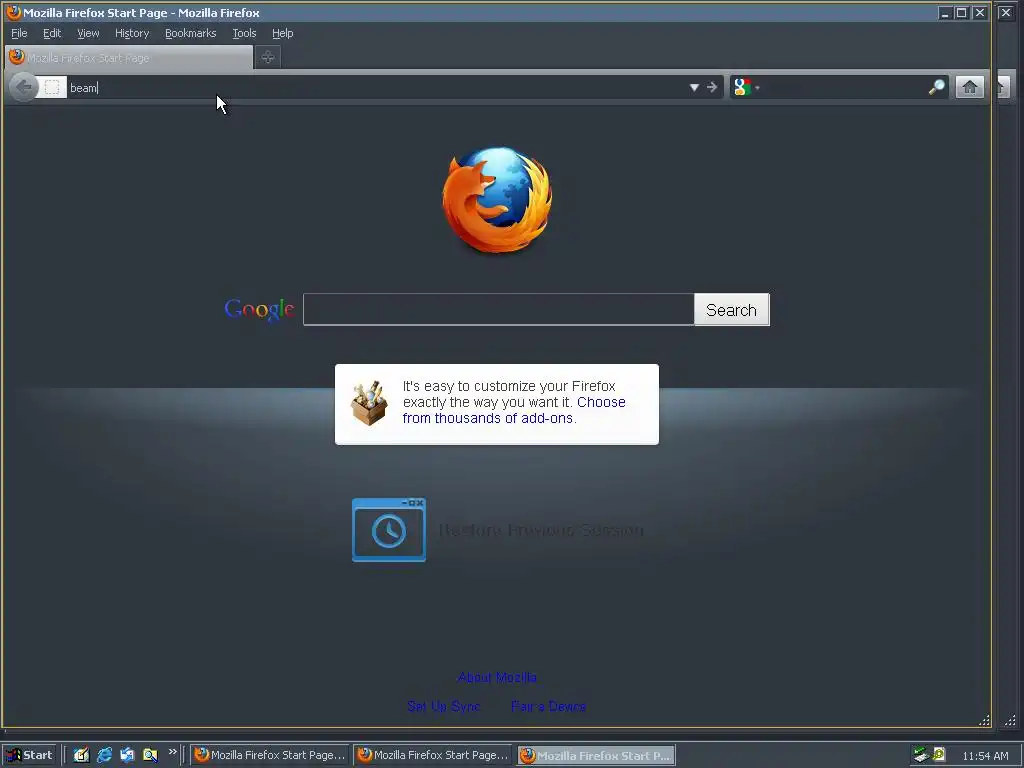Open the History menu
The image size is (1024, 768).
132,33
